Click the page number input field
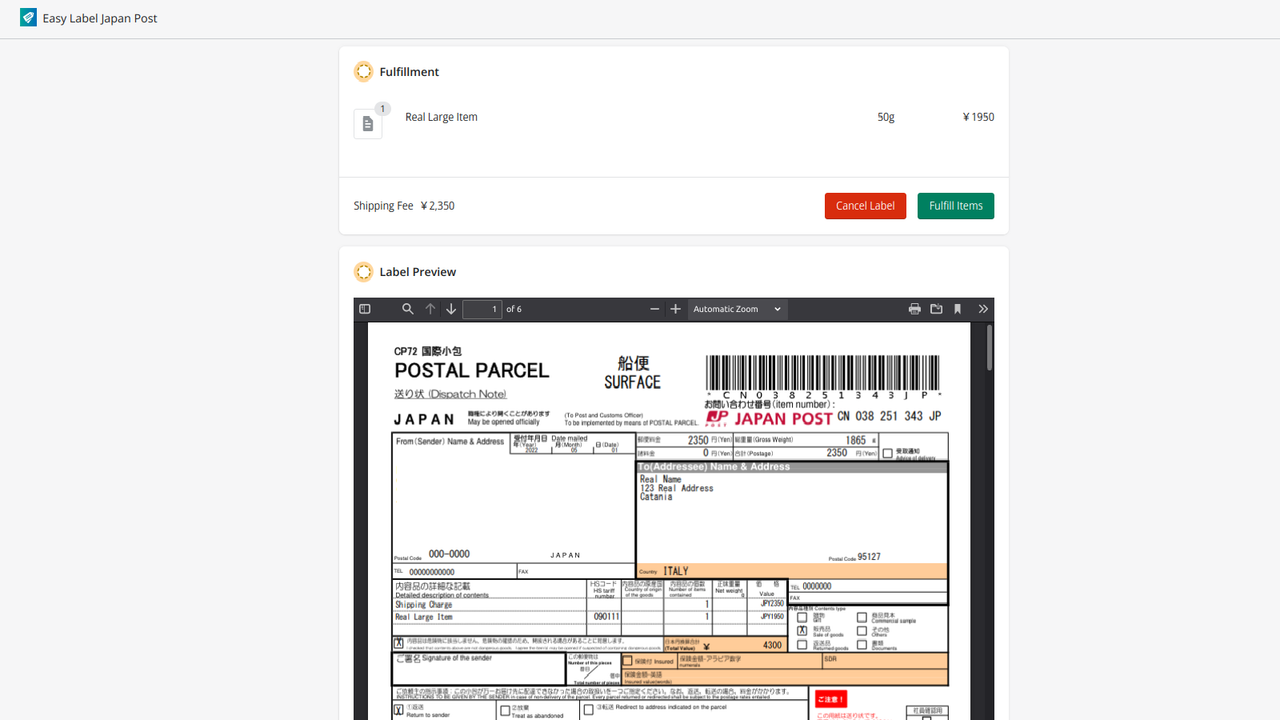The height and width of the screenshot is (720, 1280). [x=482, y=309]
